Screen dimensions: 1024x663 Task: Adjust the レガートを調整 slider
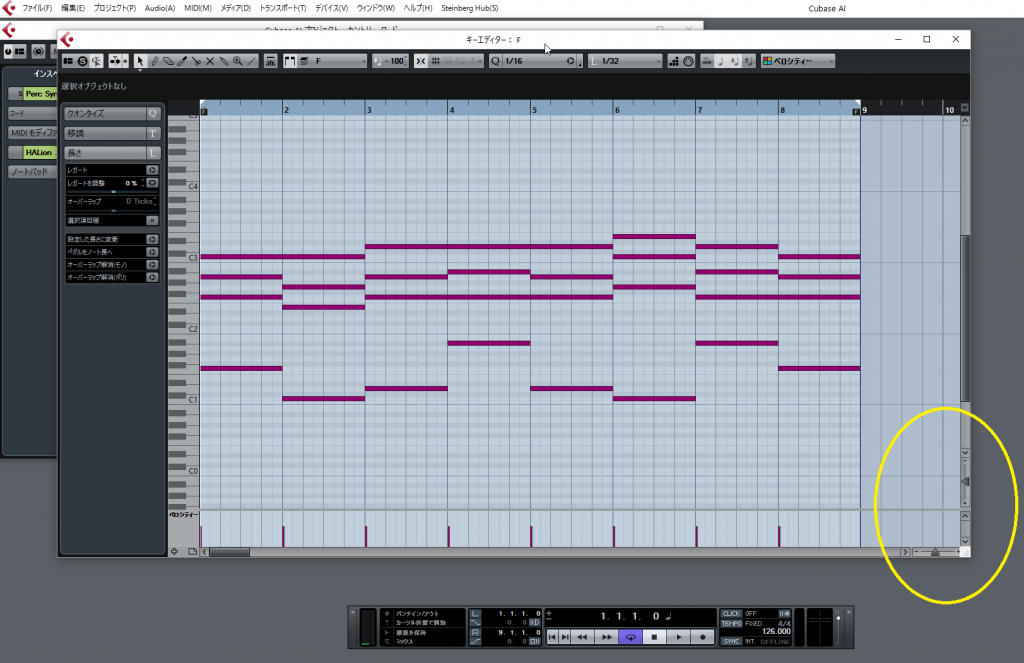click(x=112, y=191)
